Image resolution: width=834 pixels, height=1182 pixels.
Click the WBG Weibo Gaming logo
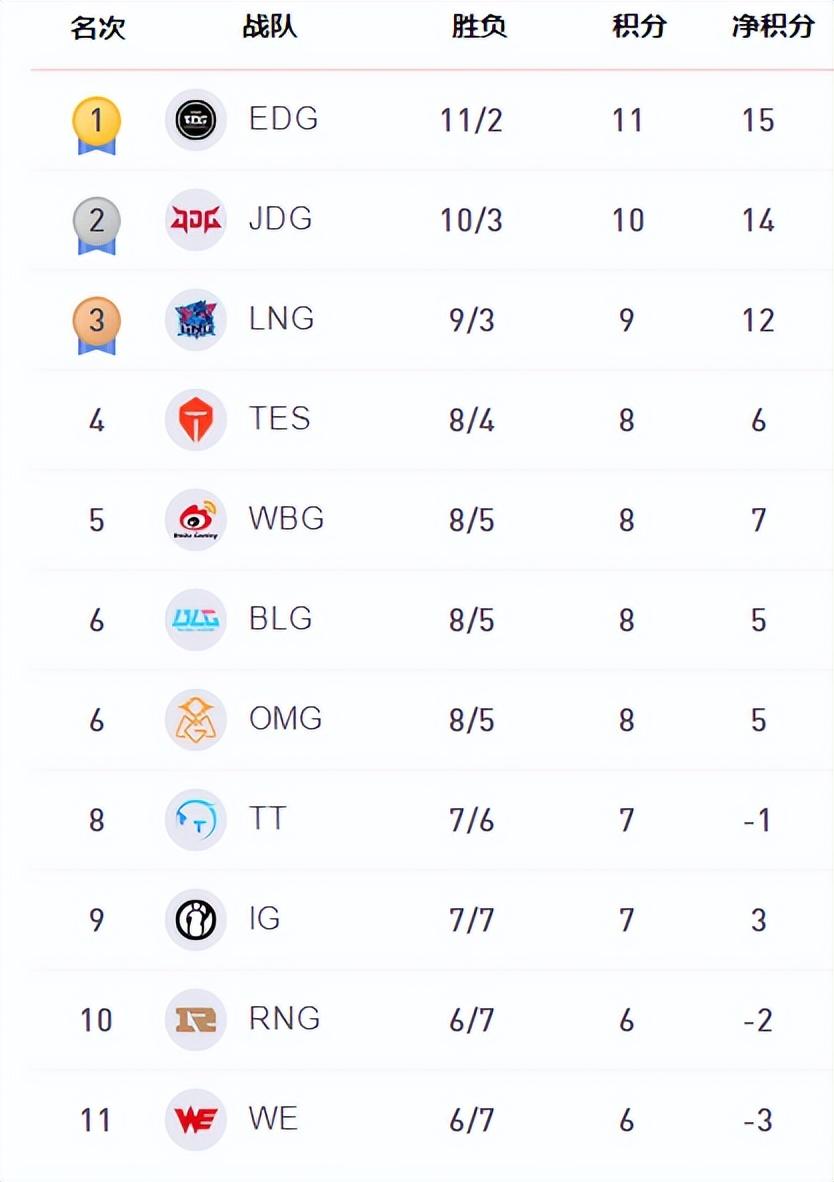(195, 520)
